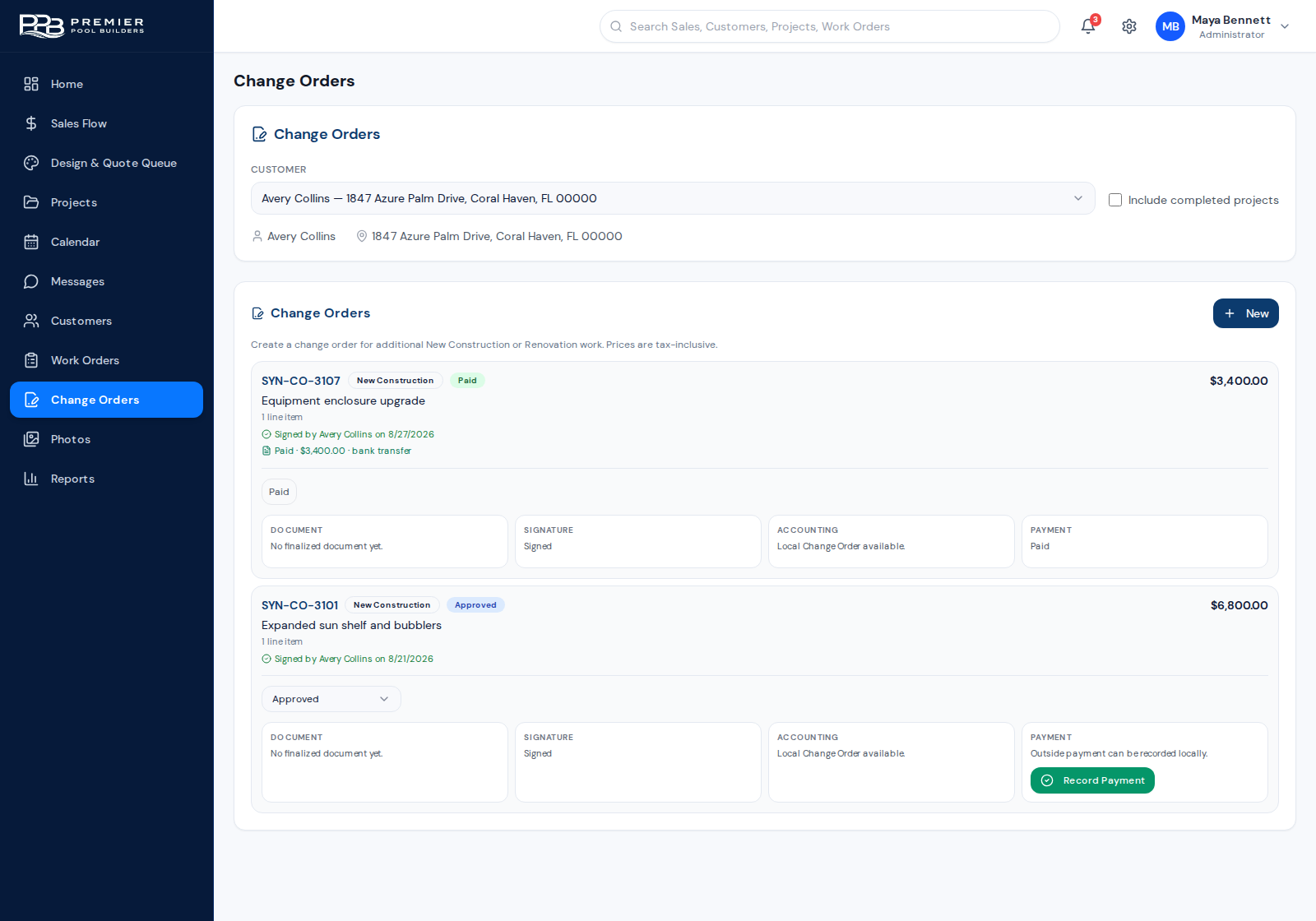The height and width of the screenshot is (921, 1316).
Task: Click 'Expanded sun shelf and bubblers' title
Action: [x=352, y=625]
